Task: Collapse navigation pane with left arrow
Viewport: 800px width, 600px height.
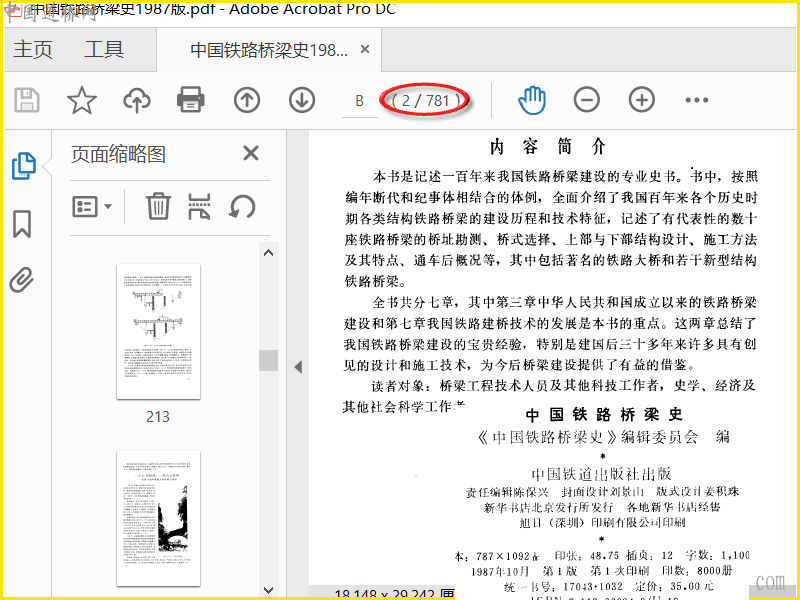Action: pos(298,366)
